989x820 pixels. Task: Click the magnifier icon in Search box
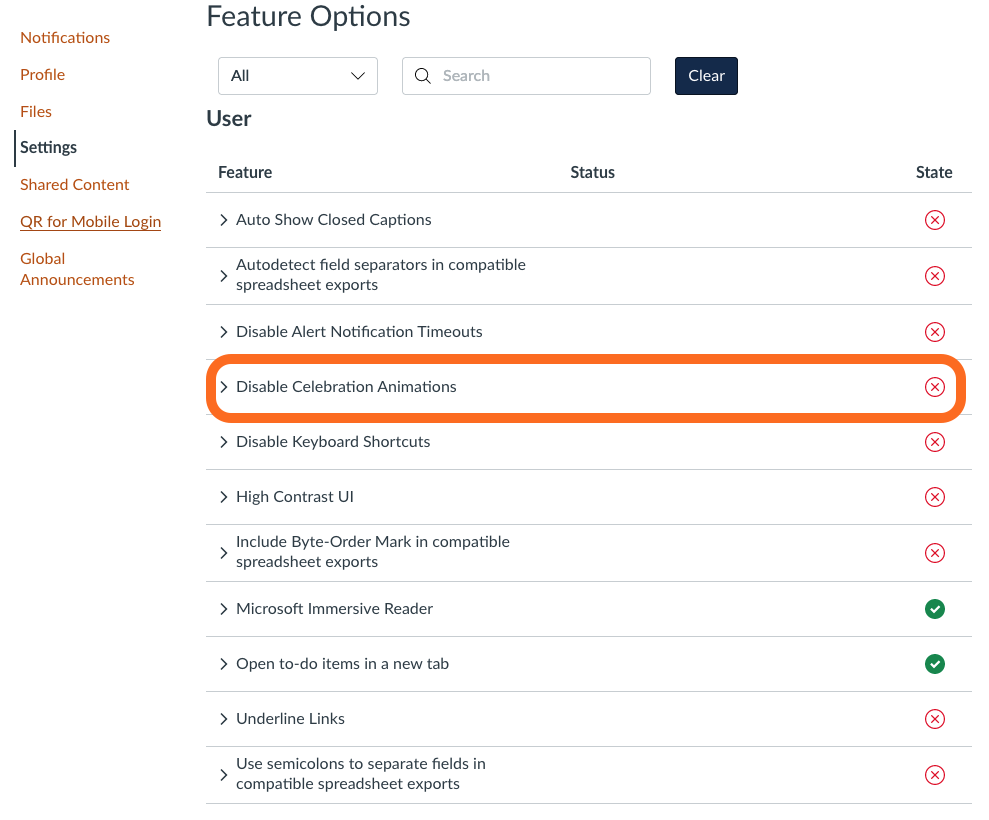click(x=423, y=76)
